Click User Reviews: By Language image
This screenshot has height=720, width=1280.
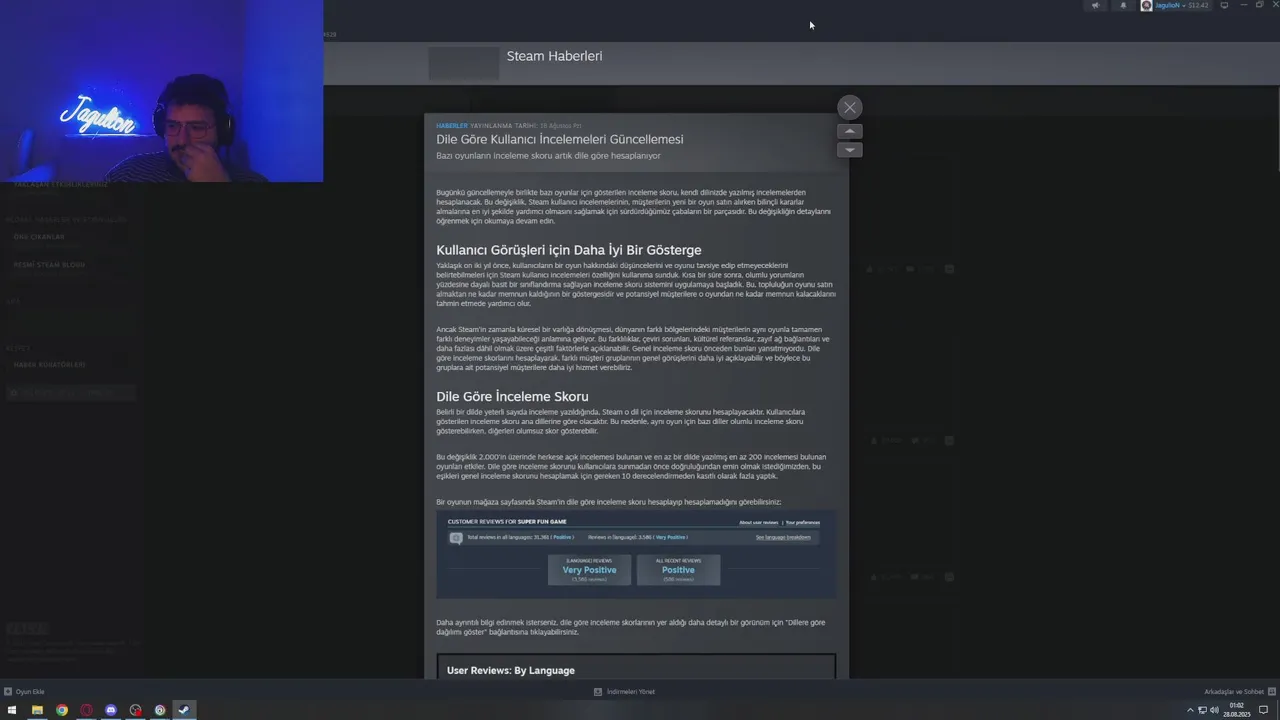click(x=636, y=667)
